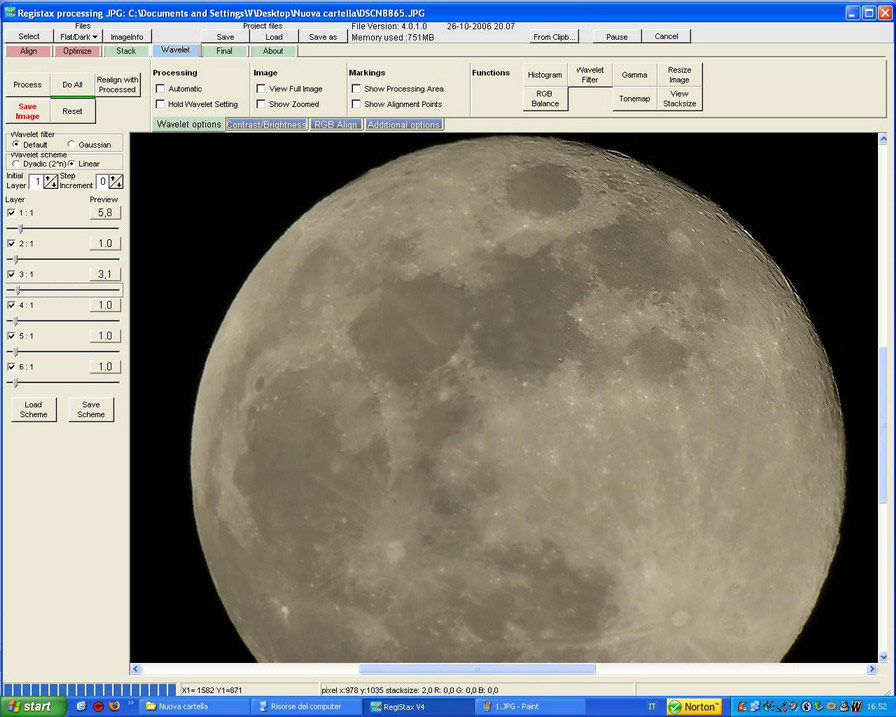Screen dimensions: 896x717
Task: Check Show Alignment Points
Action: (x=357, y=104)
